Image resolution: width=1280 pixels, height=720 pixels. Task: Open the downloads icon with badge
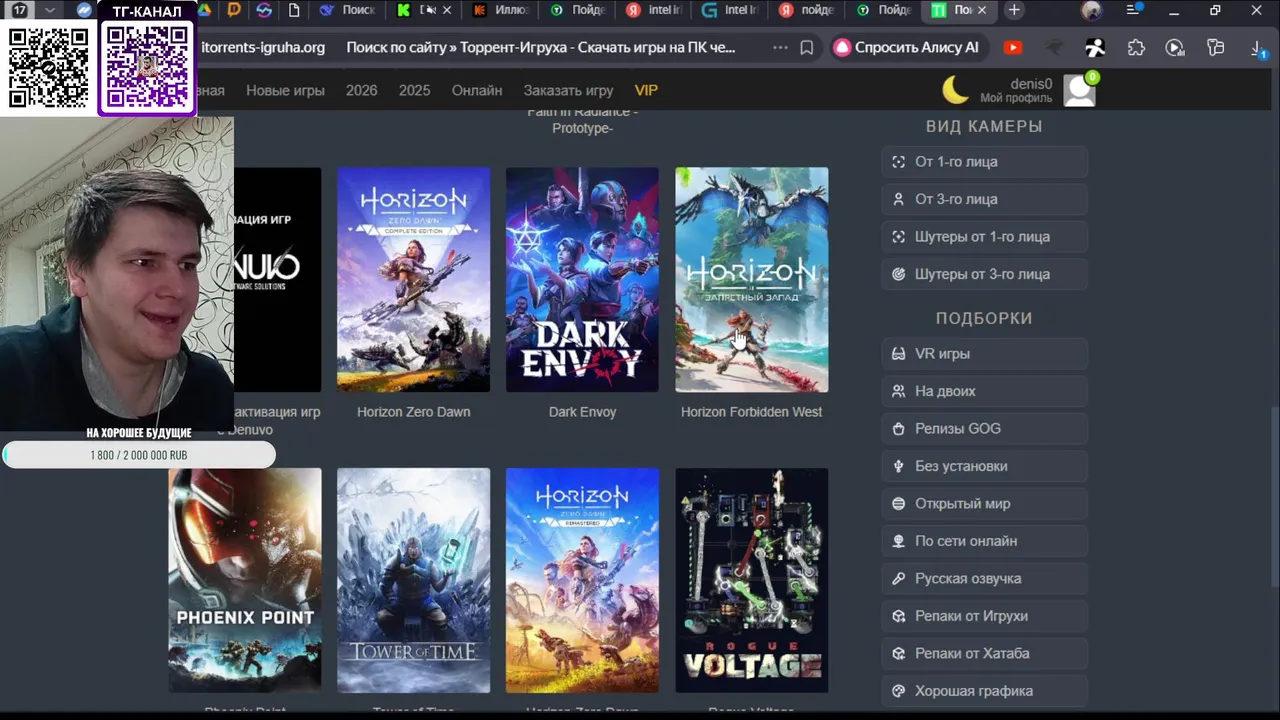1258,47
